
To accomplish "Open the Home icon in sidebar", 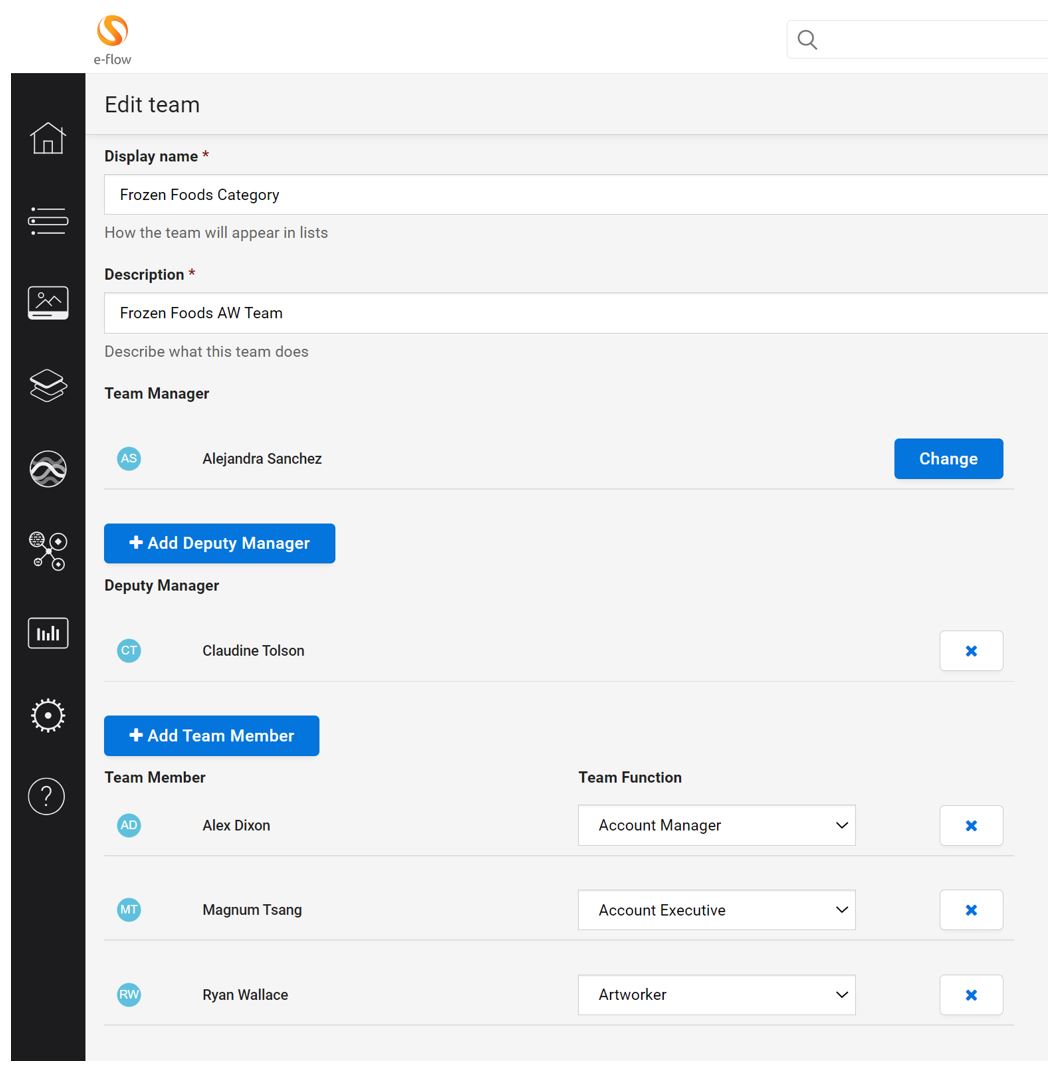I will [x=48, y=138].
